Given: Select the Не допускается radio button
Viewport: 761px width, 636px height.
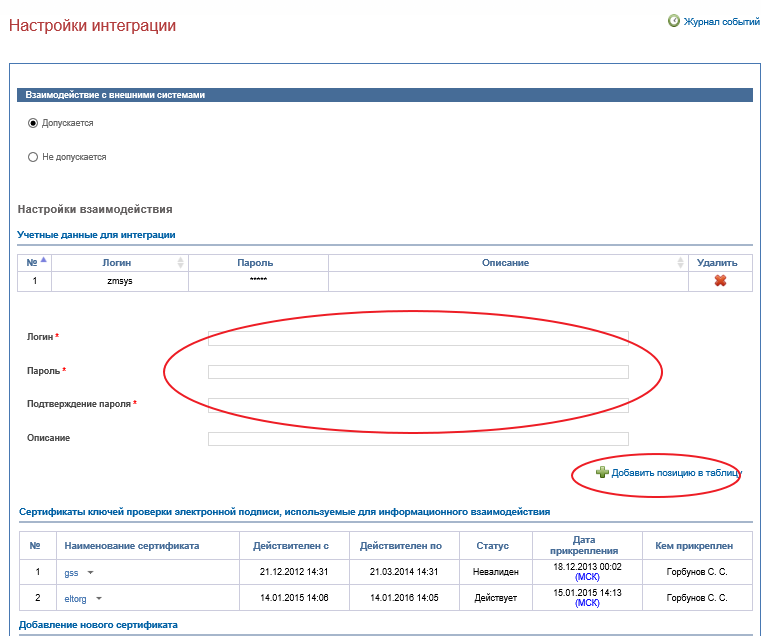Looking at the screenshot, I should coord(33,157).
